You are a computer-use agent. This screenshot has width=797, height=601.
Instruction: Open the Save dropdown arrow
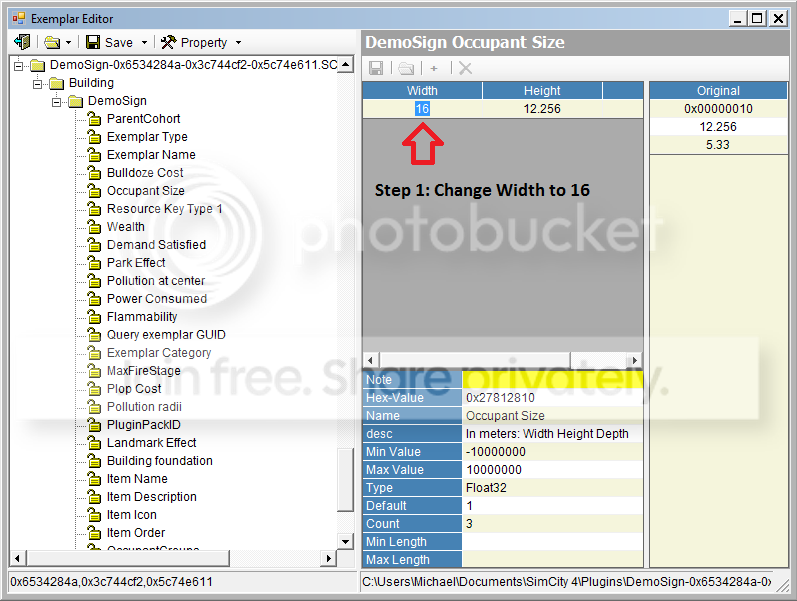coord(144,43)
